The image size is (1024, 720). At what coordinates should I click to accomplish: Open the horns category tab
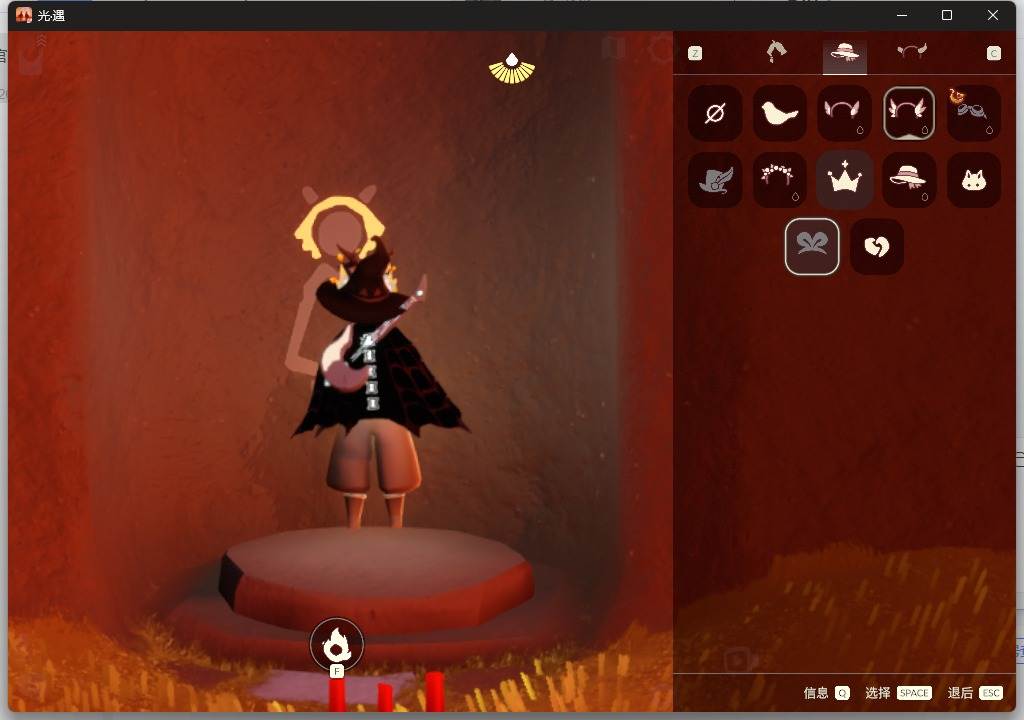point(912,52)
